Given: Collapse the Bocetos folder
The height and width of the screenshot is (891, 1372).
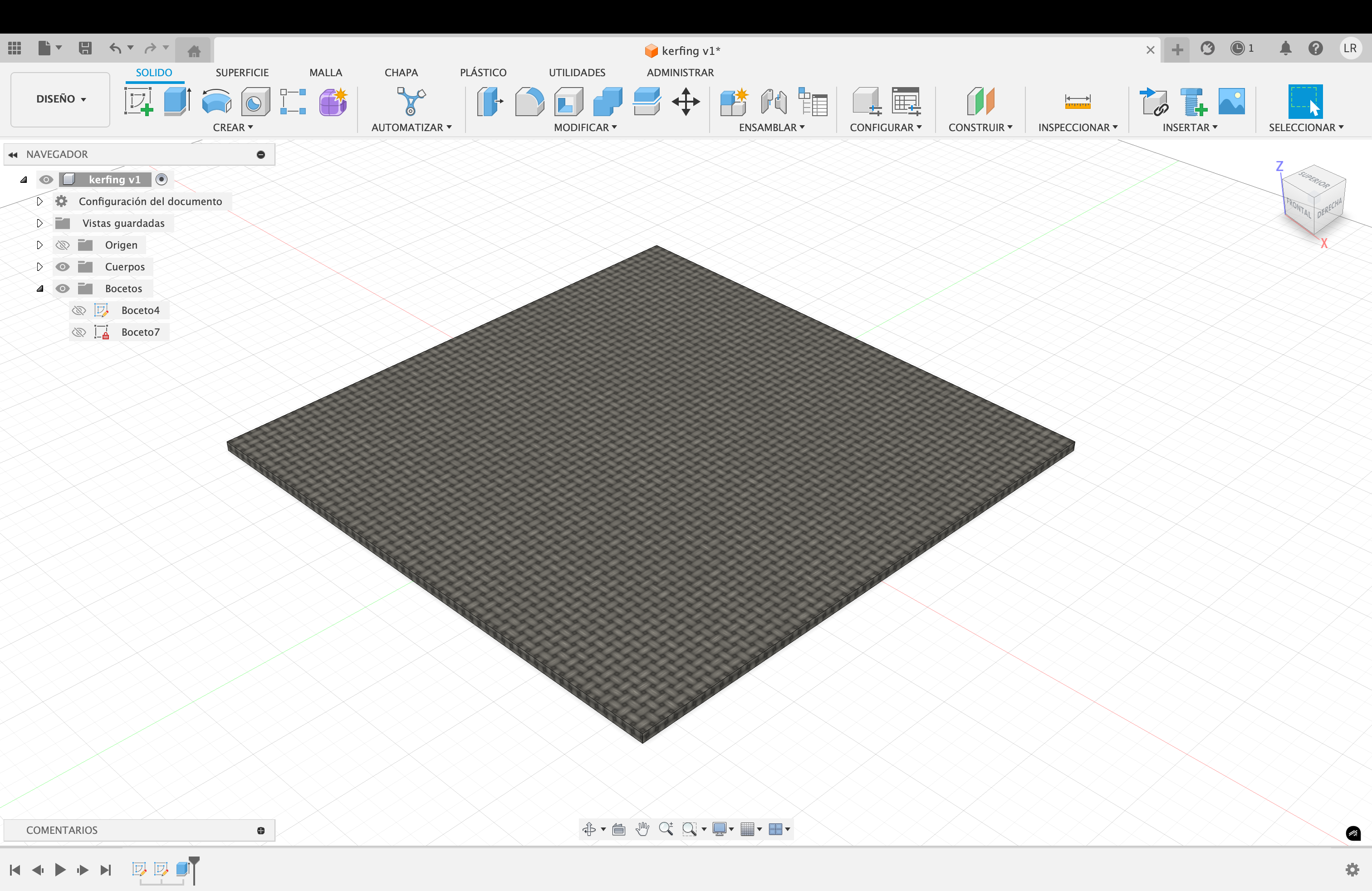Looking at the screenshot, I should point(40,289).
